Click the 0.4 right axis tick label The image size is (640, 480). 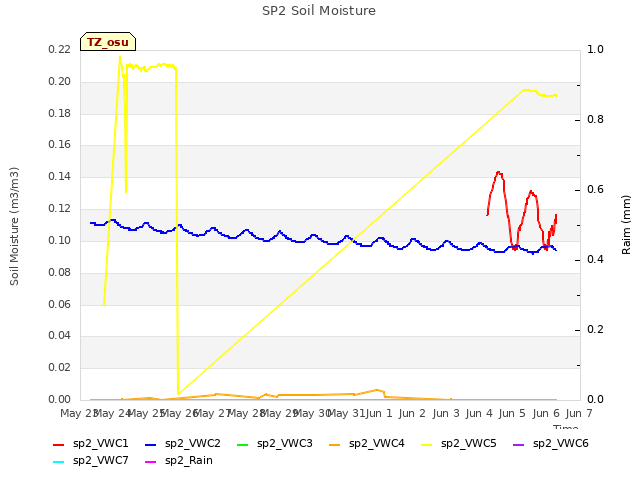click(x=595, y=259)
